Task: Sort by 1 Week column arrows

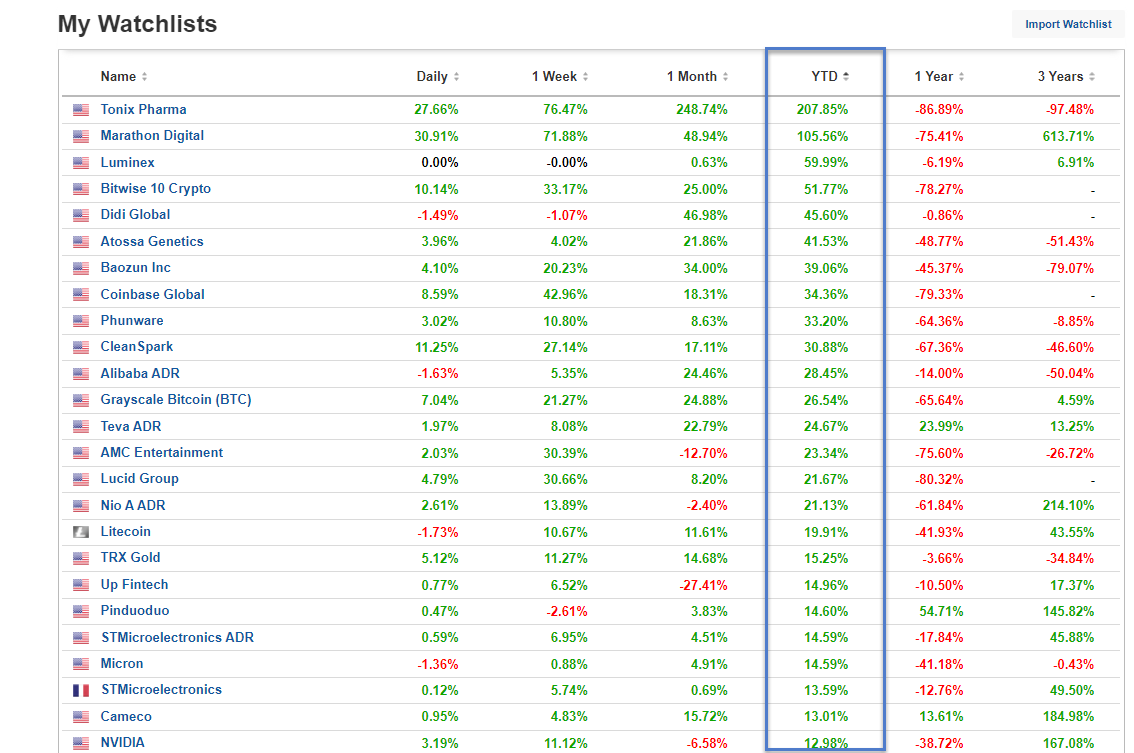Action: coord(585,77)
